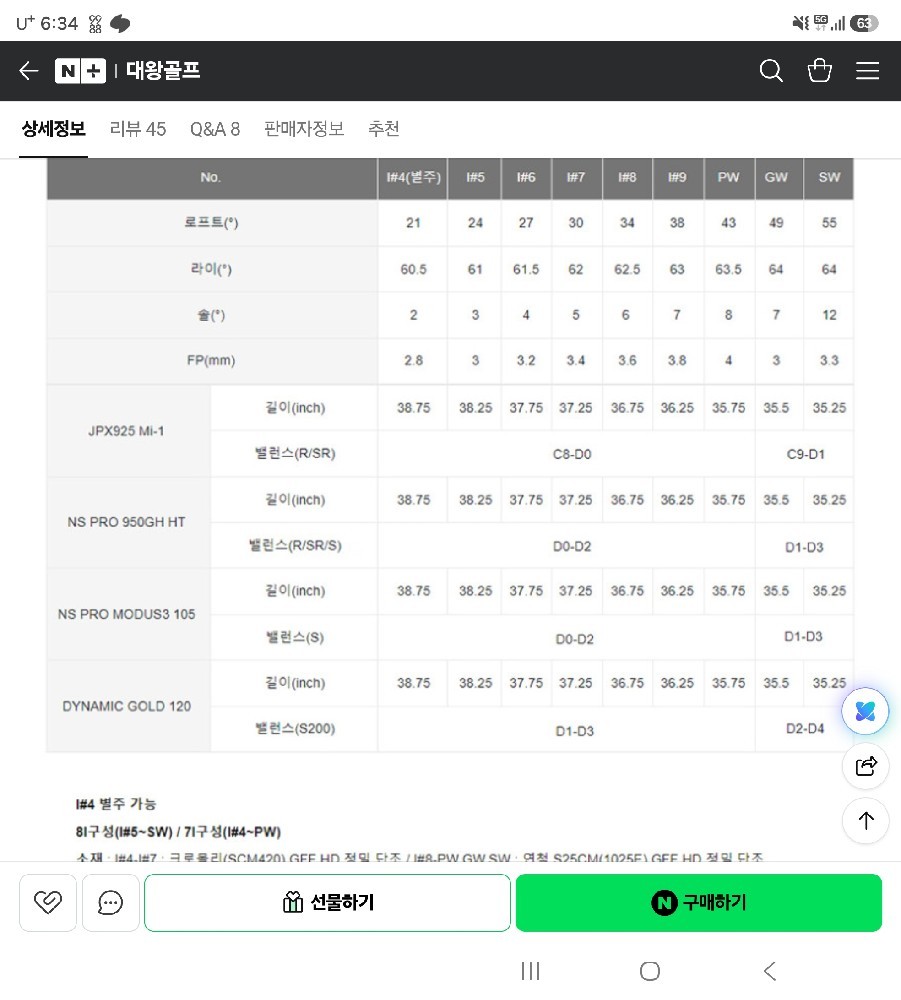Switch to the Q&A 8 tab
The image size is (901, 1000).
pos(215,129)
